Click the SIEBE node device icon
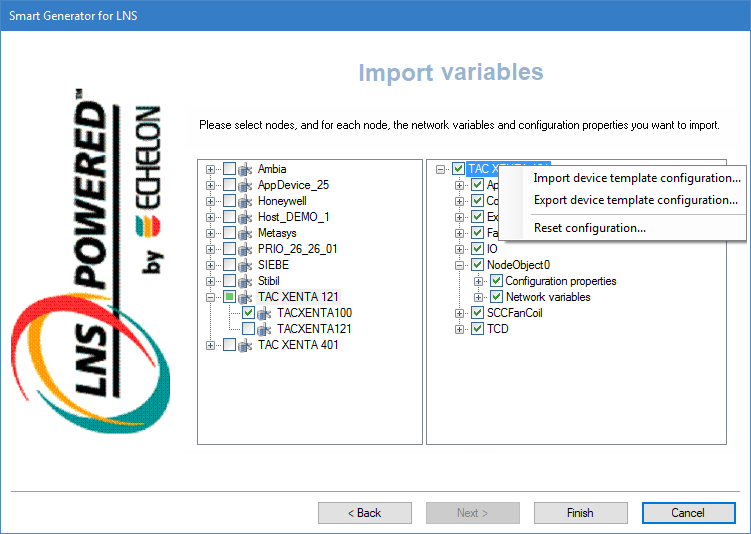The width and height of the screenshot is (751, 534). coord(246,265)
